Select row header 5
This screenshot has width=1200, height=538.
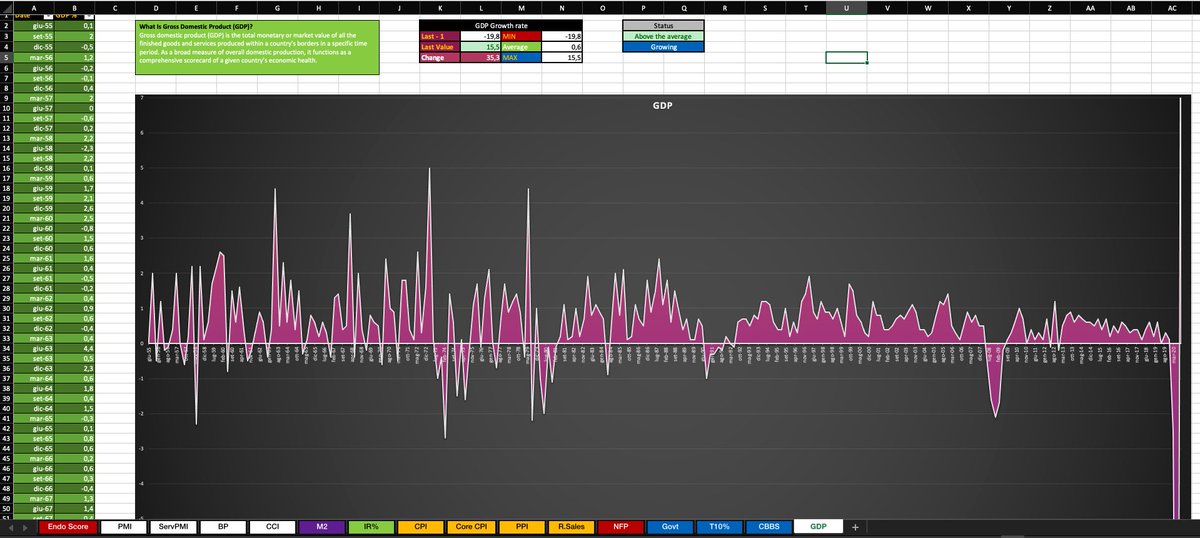click(6, 57)
